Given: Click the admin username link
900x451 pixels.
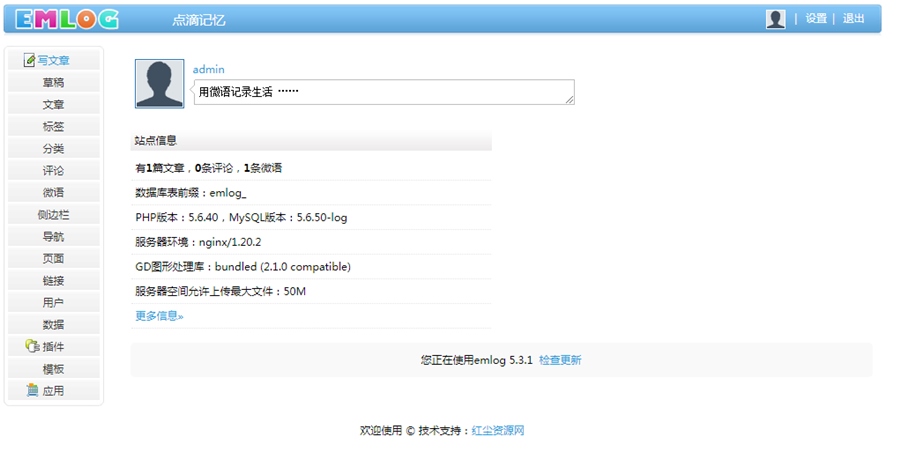Looking at the screenshot, I should point(208,69).
